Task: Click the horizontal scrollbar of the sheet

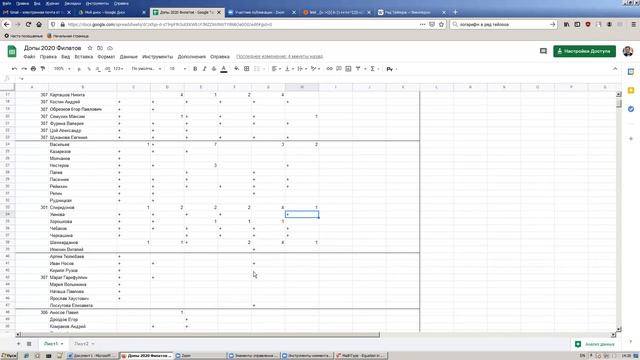Action: (x=200, y=335)
